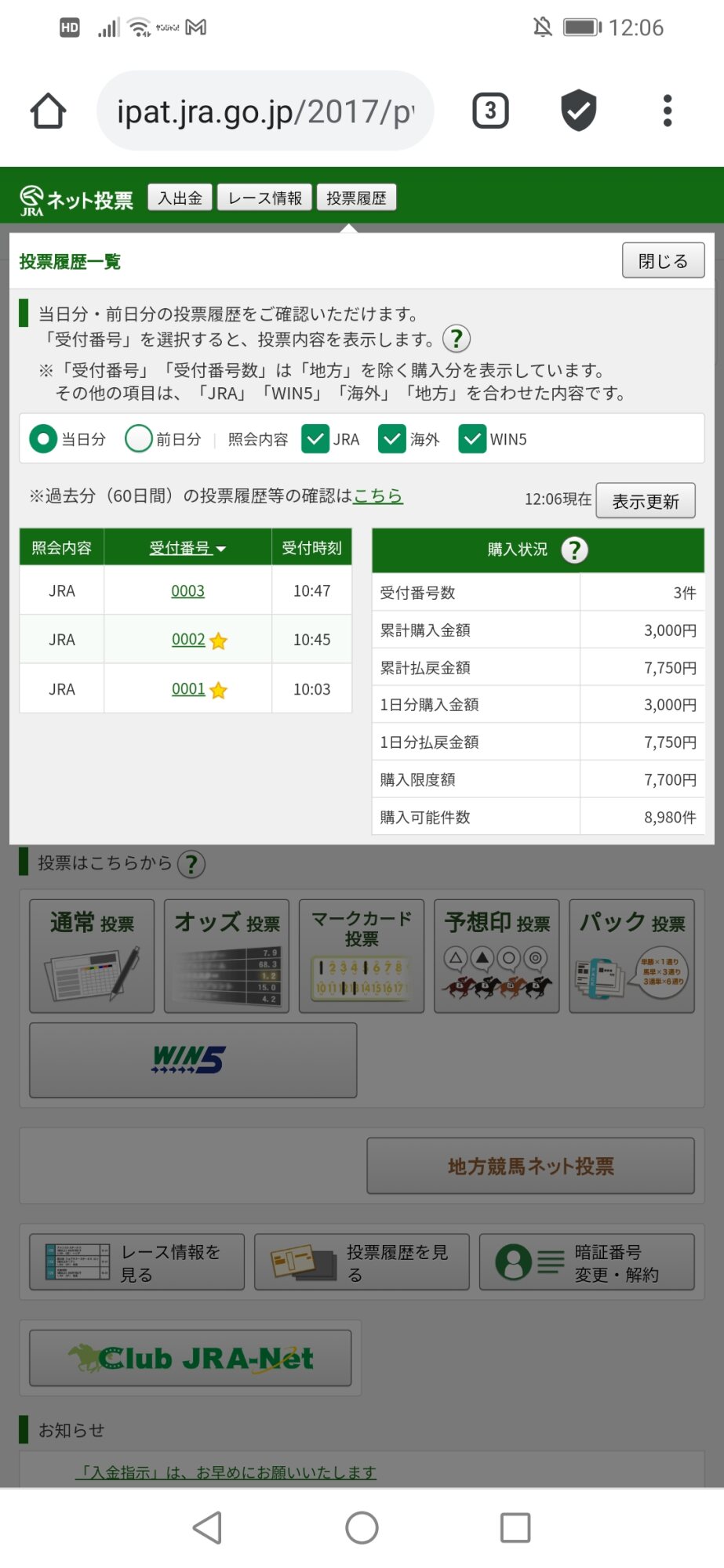Tap the 購入可能件数 8,980件 value
The image size is (724, 1568).
[x=671, y=818]
